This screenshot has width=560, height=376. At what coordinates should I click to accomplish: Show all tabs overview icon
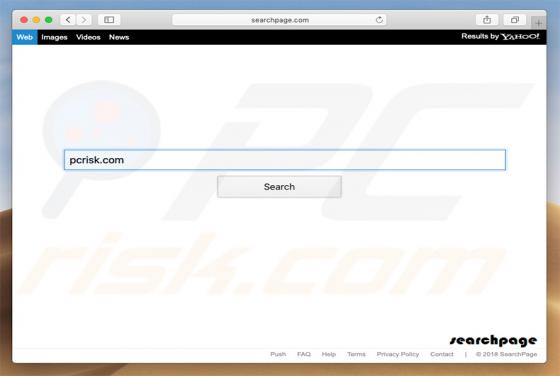pyautogui.click(x=515, y=20)
